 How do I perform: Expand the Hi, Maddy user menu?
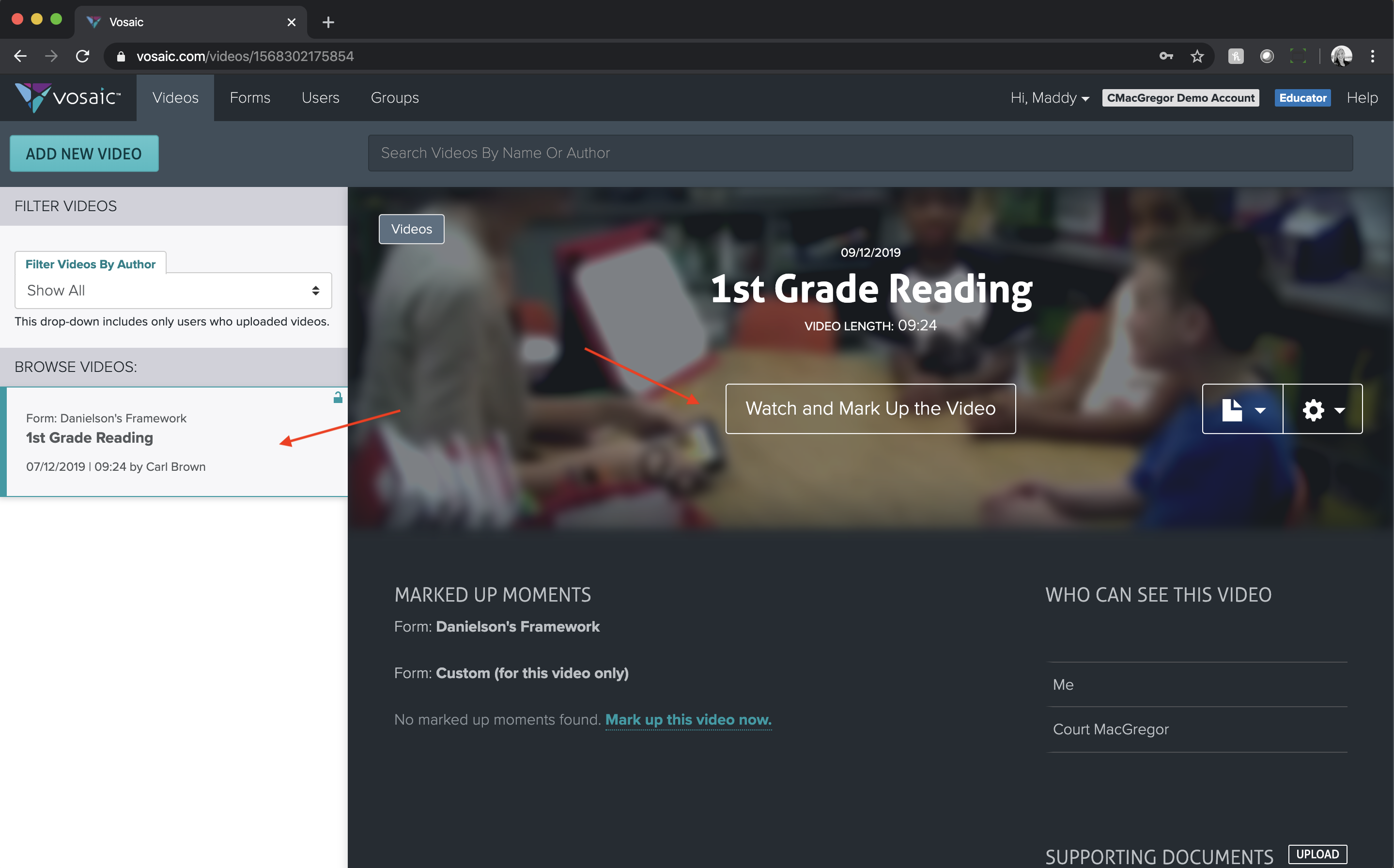(1050, 97)
